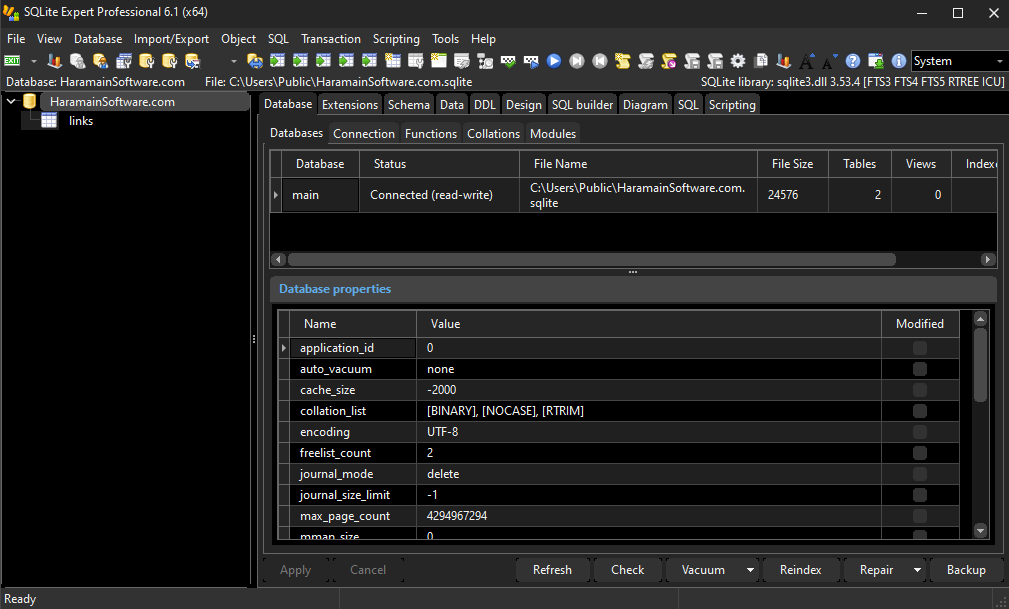Viewport: 1009px width, 609px height.
Task: Click the colored table with wrench icon
Action: (x=124, y=61)
